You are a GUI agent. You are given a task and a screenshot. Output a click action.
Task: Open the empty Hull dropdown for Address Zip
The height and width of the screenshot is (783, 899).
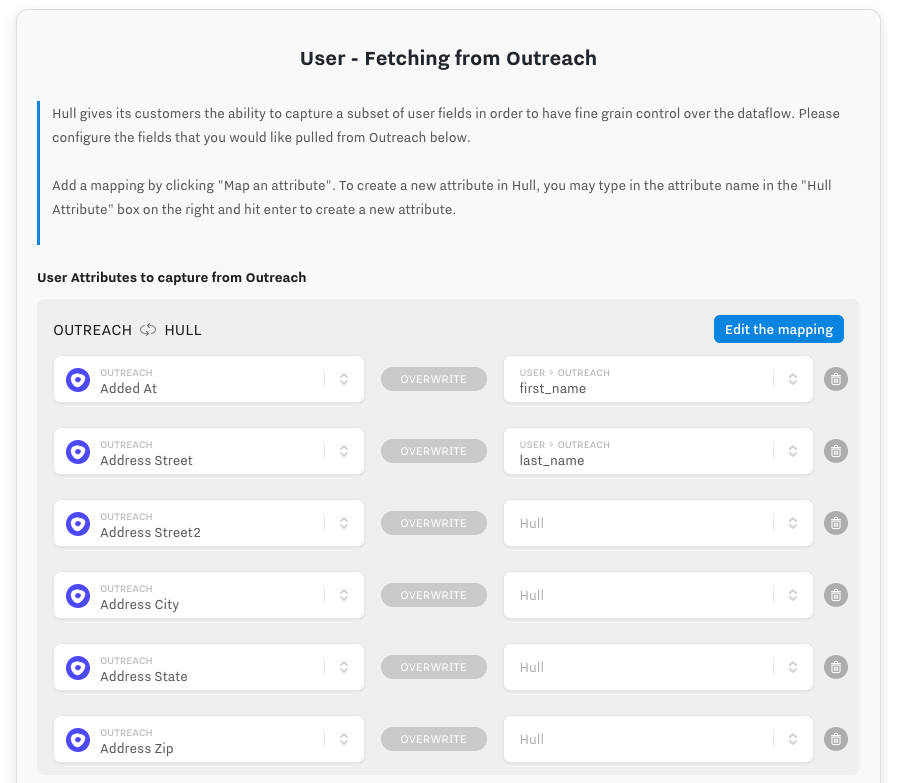[x=658, y=739]
